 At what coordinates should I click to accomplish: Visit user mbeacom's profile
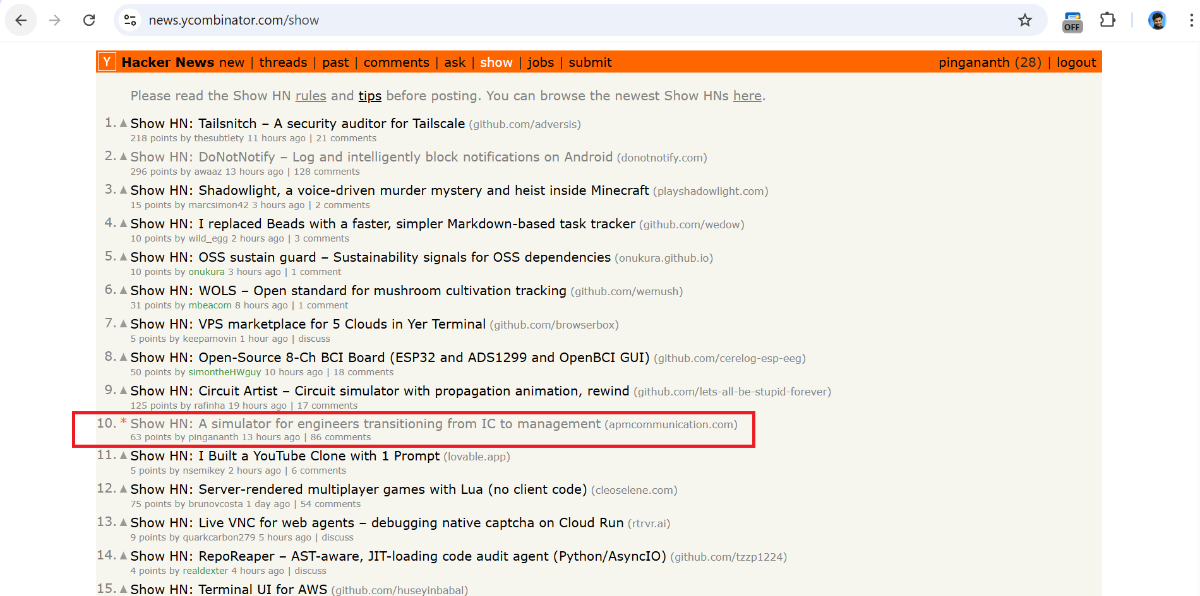coord(210,306)
